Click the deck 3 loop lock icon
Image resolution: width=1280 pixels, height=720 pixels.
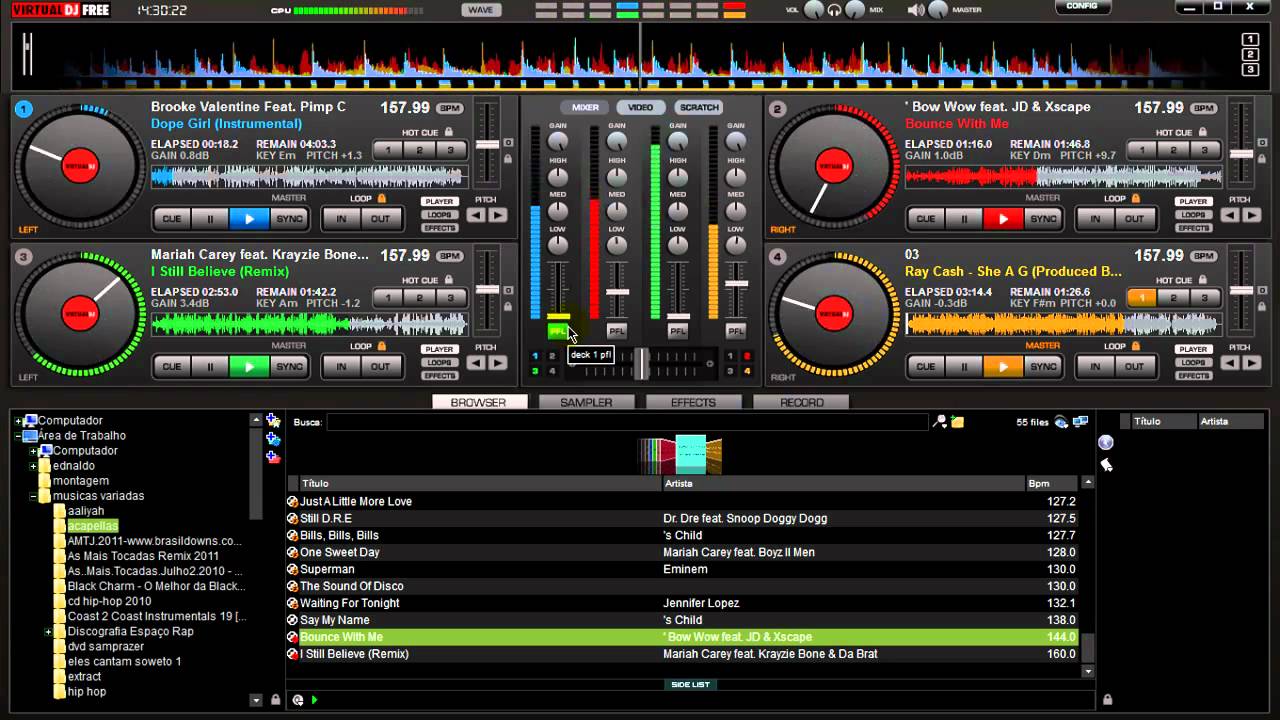(x=381, y=346)
